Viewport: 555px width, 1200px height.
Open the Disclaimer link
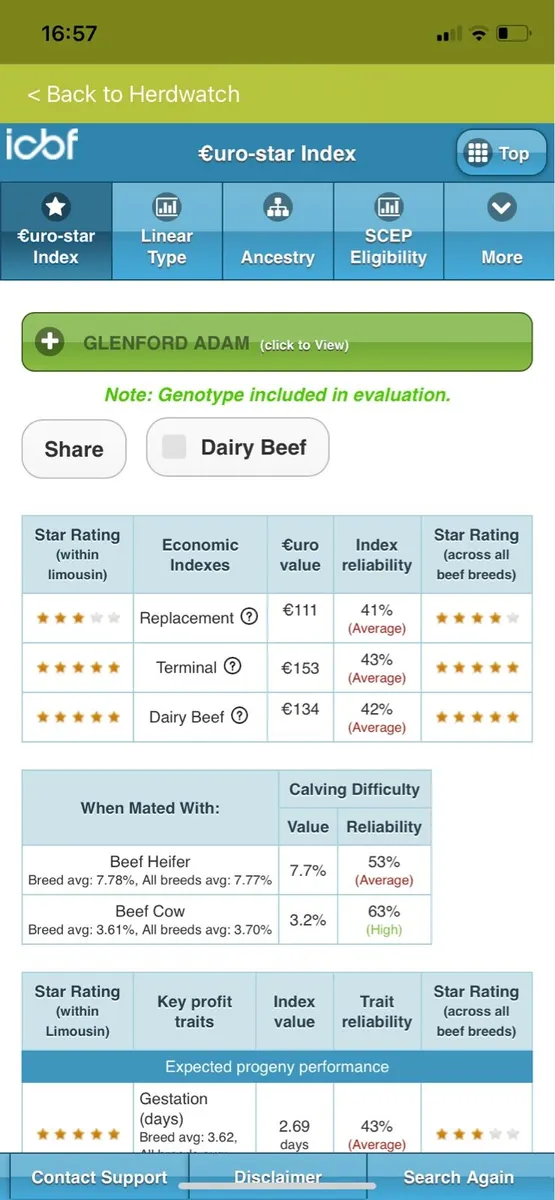(x=277, y=1177)
